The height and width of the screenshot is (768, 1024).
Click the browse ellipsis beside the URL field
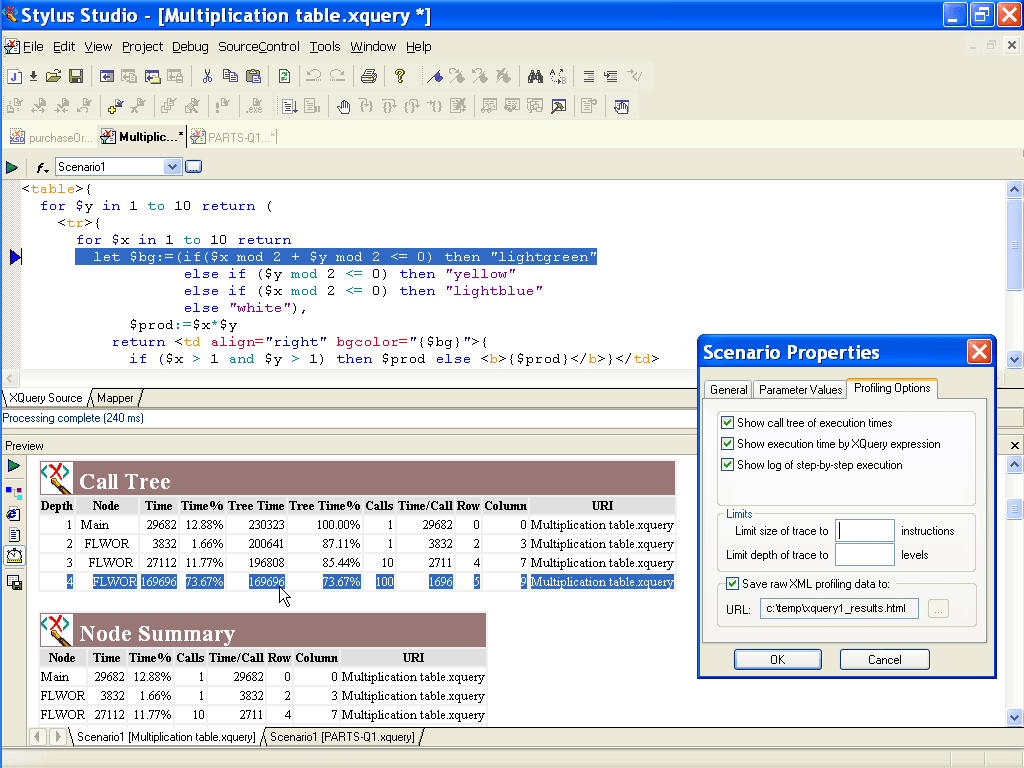pos(938,607)
